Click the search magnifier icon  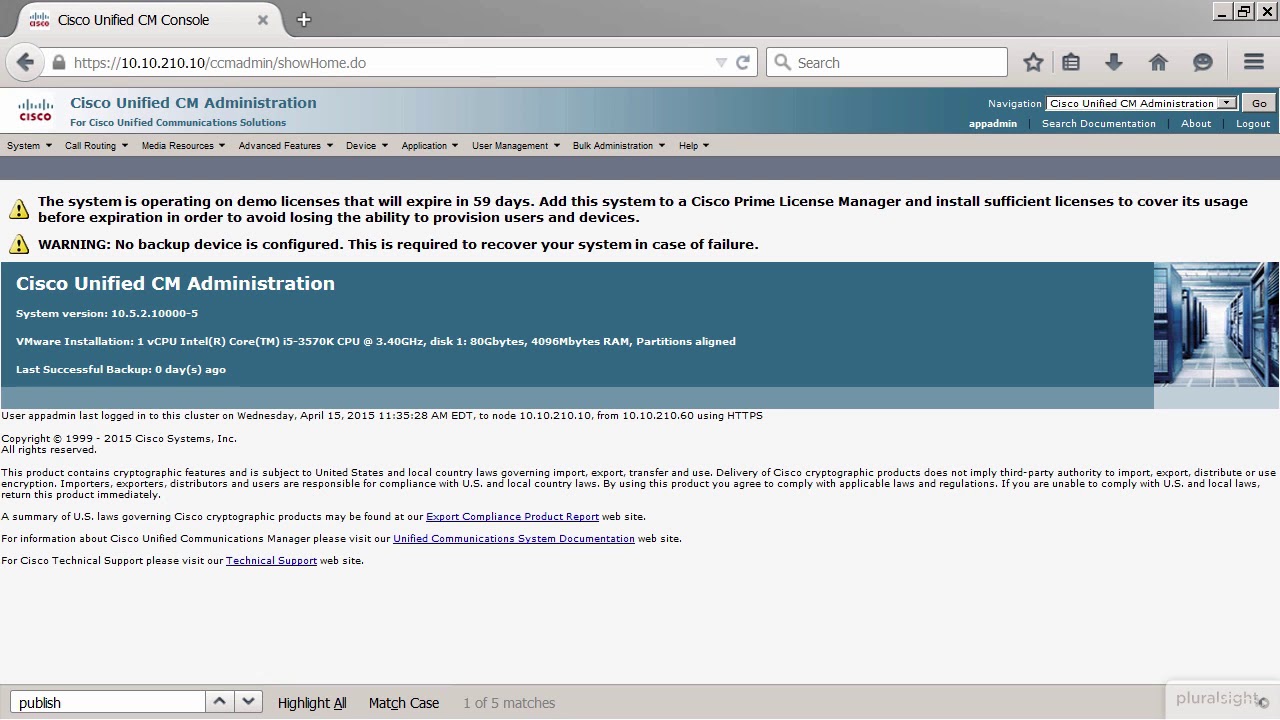[783, 62]
